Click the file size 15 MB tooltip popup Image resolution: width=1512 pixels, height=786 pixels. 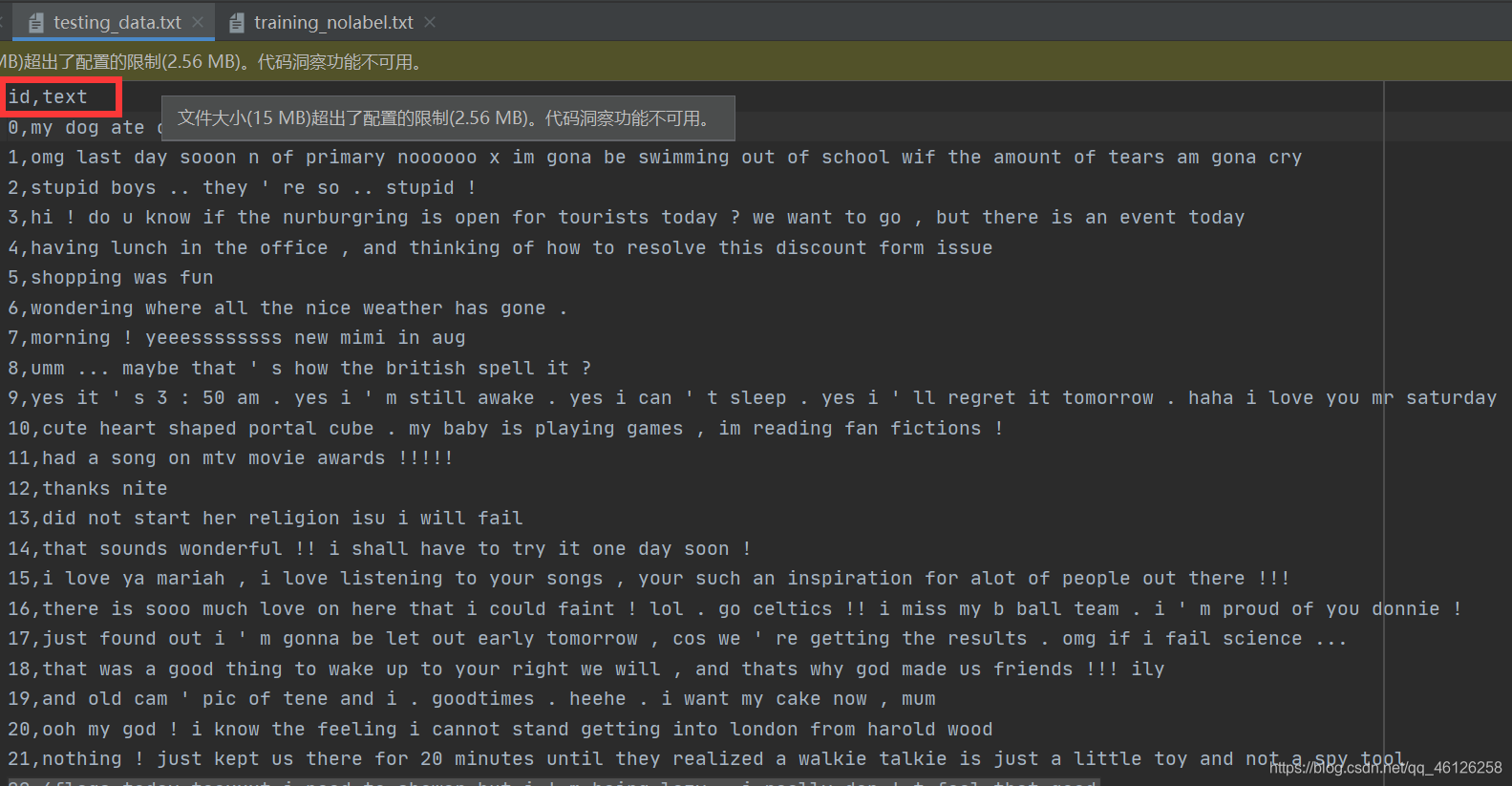[448, 118]
